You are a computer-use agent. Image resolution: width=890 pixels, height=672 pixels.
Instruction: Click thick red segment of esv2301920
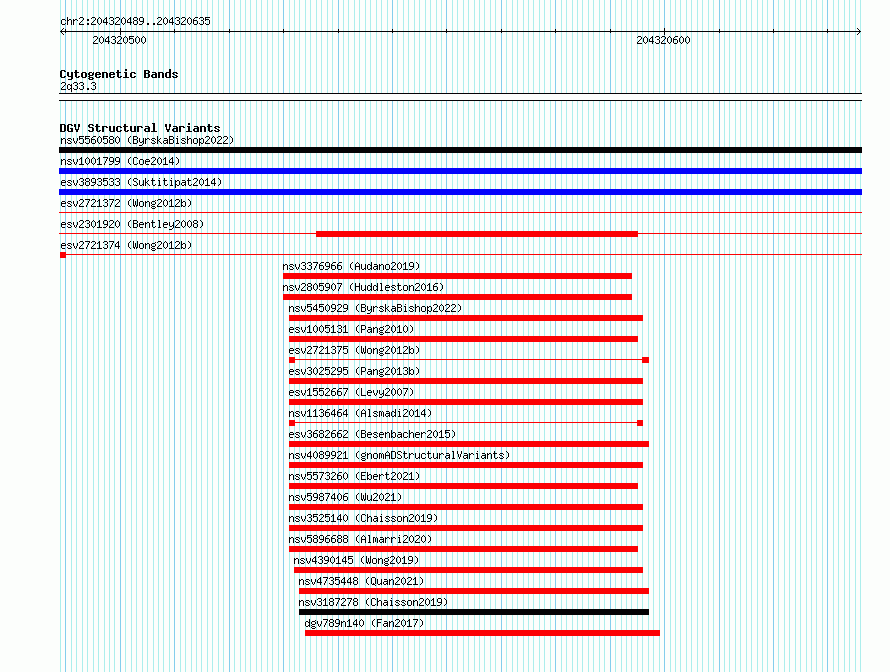point(477,234)
